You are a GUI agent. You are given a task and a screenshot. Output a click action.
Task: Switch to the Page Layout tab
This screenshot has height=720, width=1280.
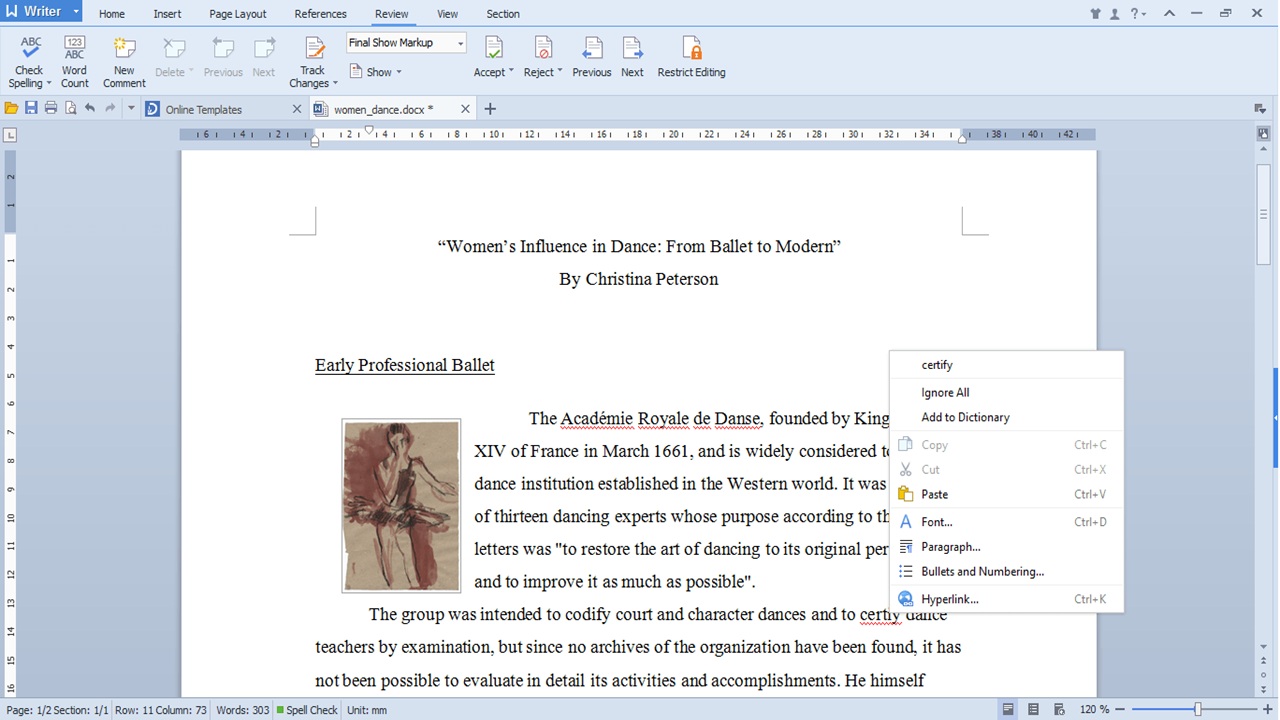[x=237, y=13]
